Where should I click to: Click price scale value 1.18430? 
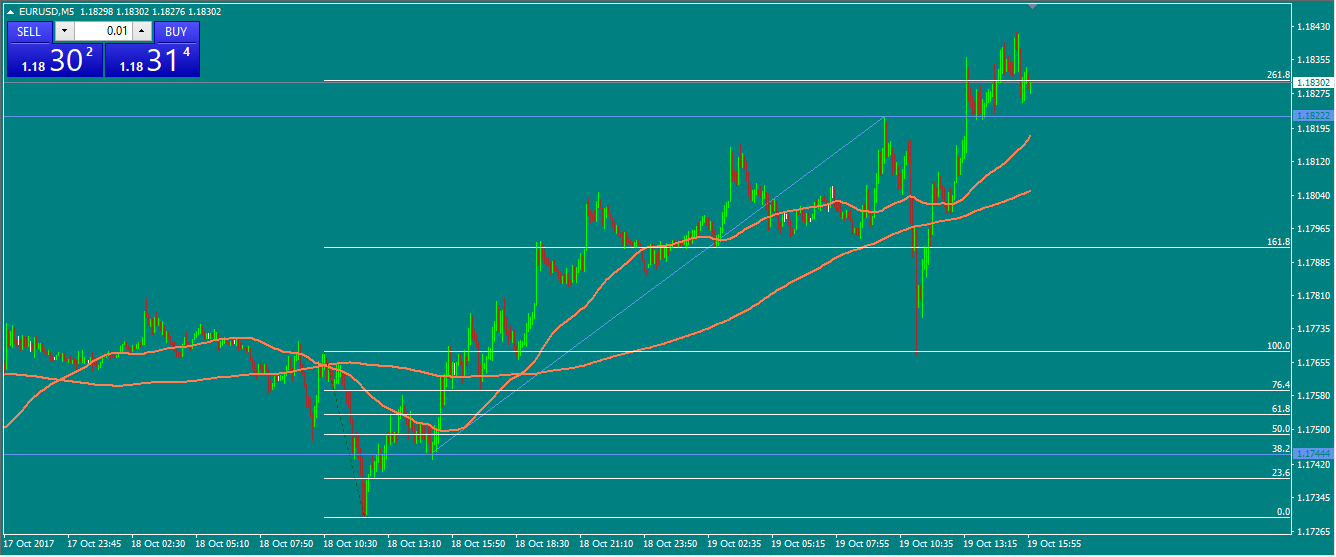click(1314, 27)
